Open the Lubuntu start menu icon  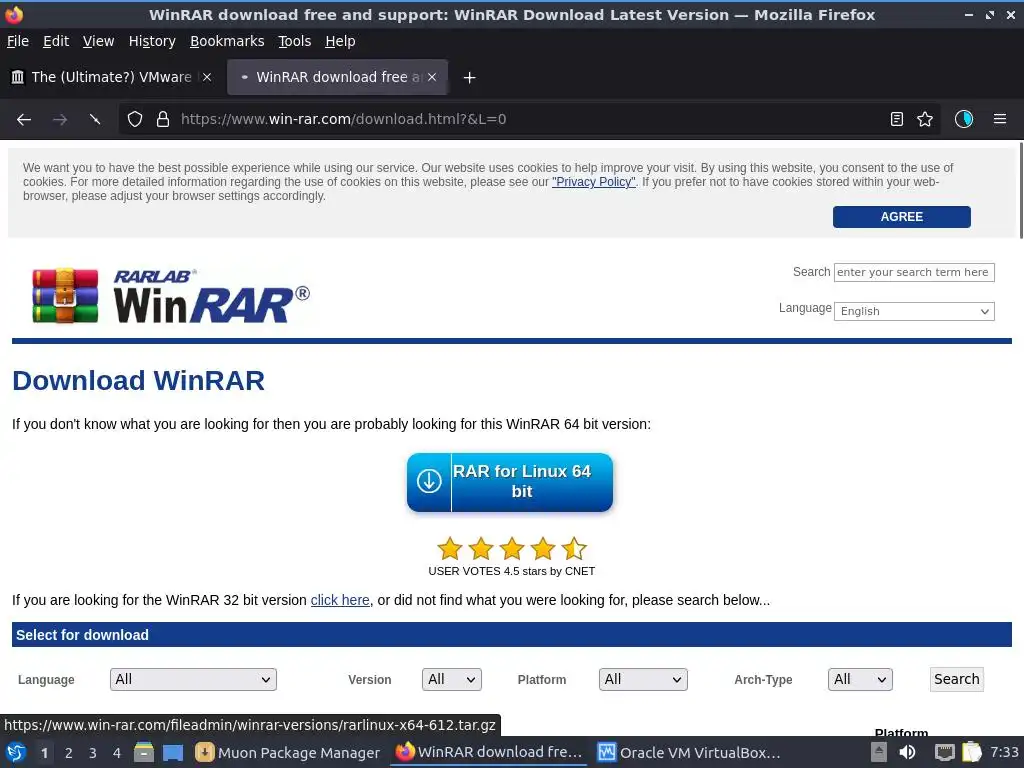16,752
